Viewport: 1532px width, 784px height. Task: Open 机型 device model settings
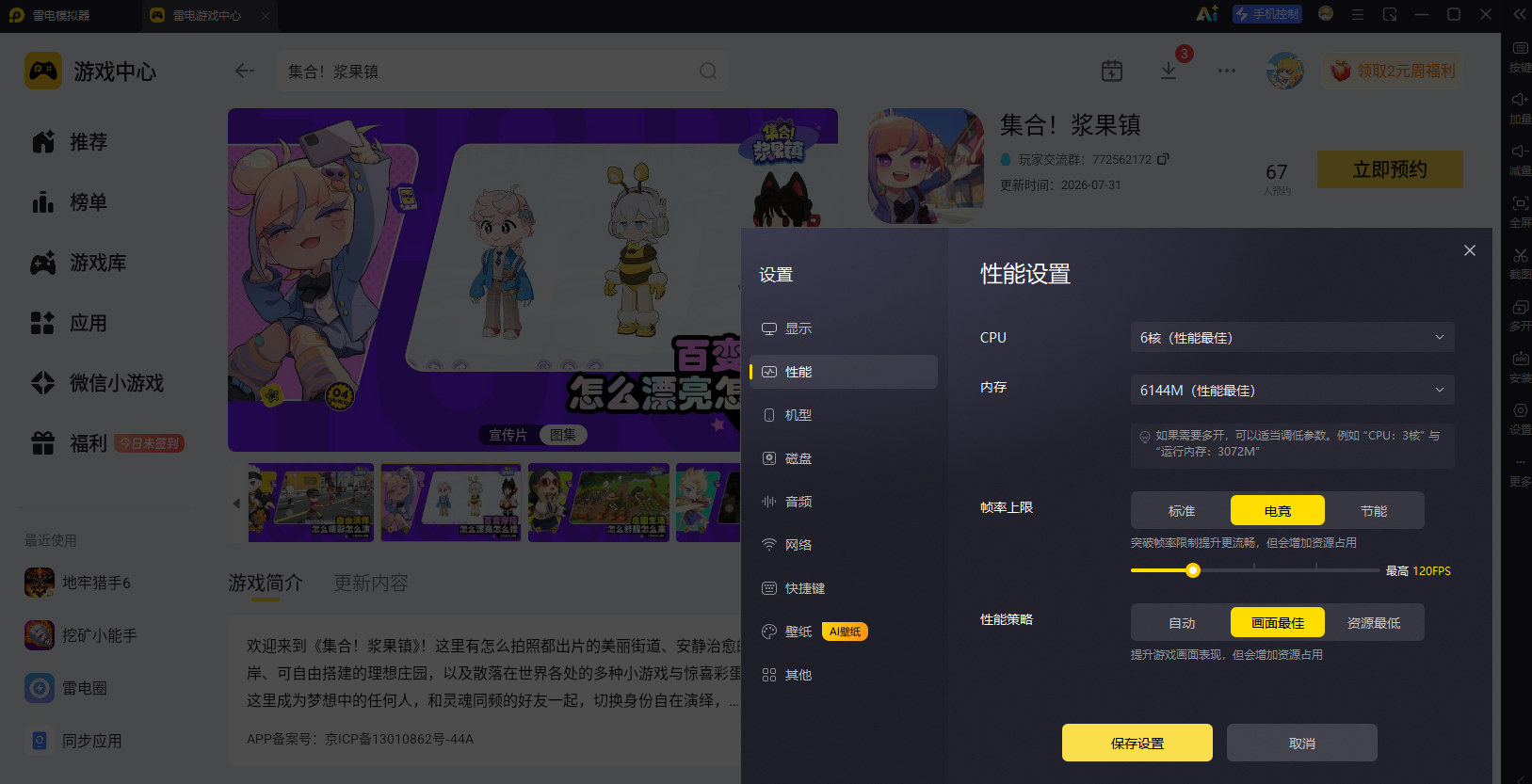[843, 415]
